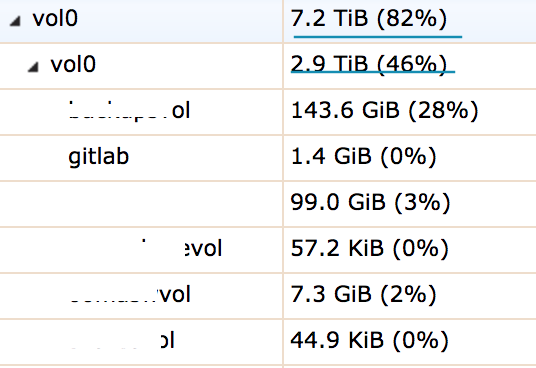Select the dataset name in 7.3 GiB row

[130, 294]
